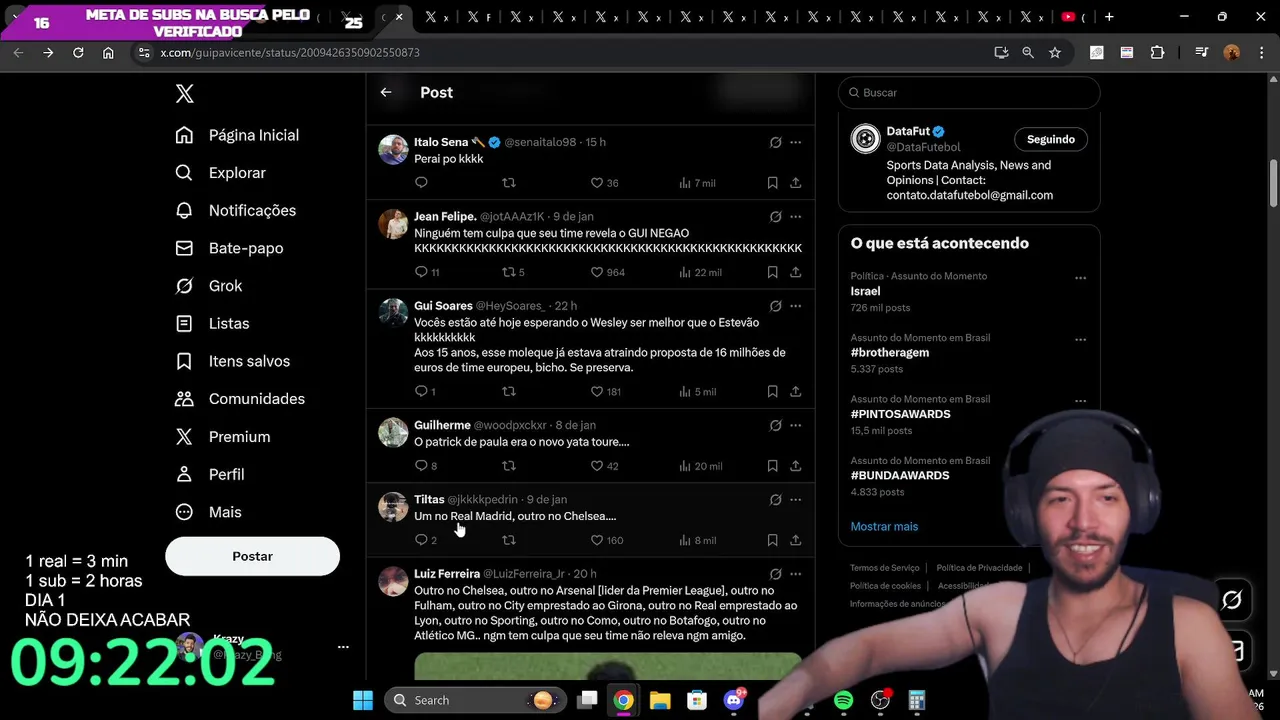
Task: Open Premium in the sidebar
Action: [222, 437]
